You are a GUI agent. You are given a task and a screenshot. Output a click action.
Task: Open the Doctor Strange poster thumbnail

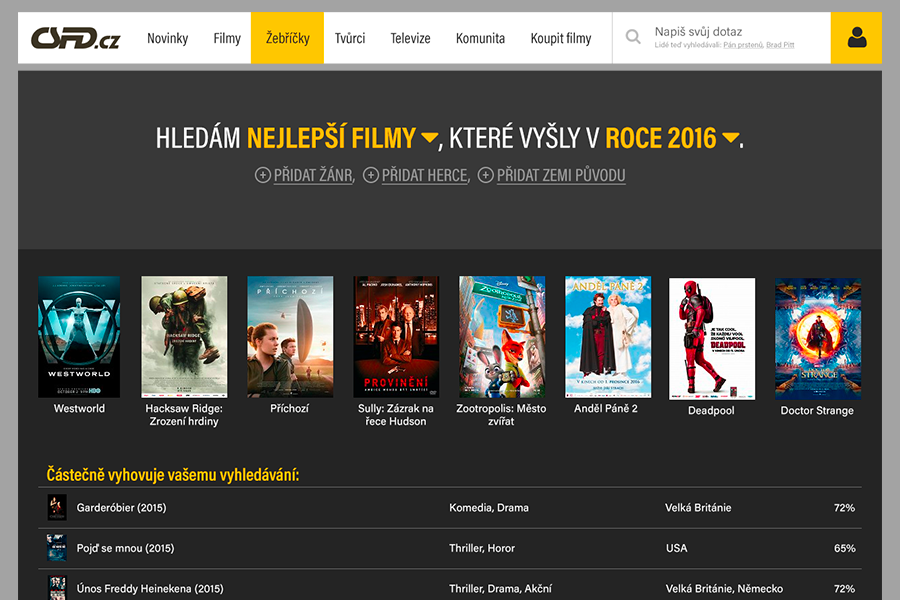tap(817, 339)
